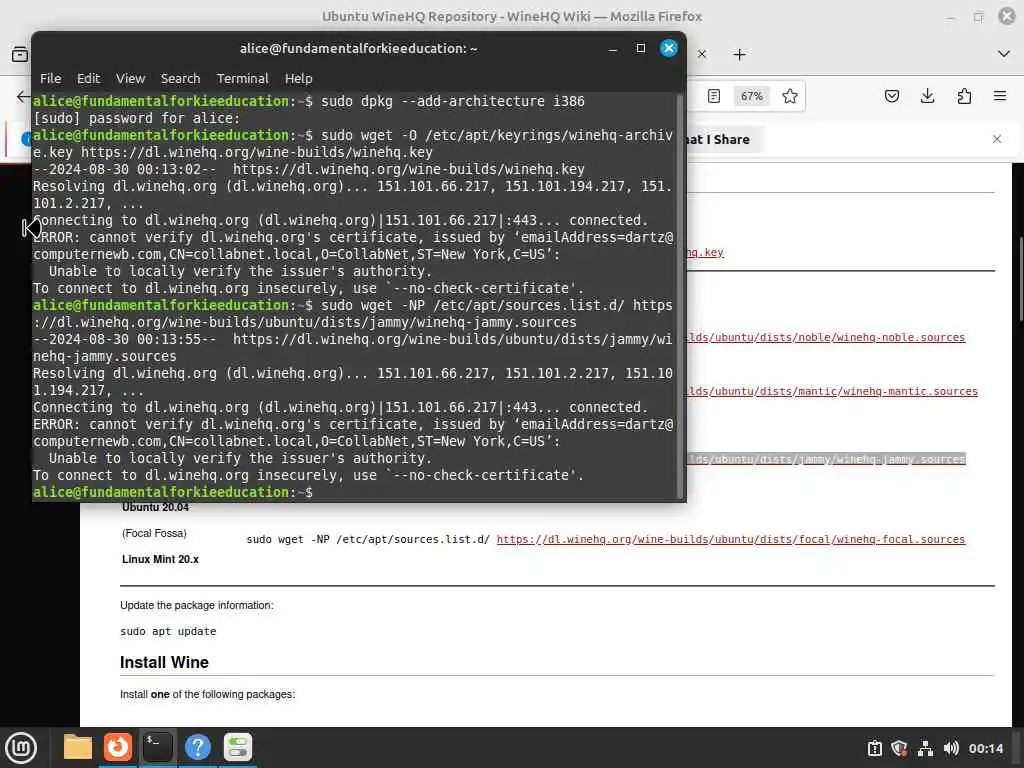Open the system settings toggle taskbar icon
This screenshot has height=768, width=1024.
238,747
